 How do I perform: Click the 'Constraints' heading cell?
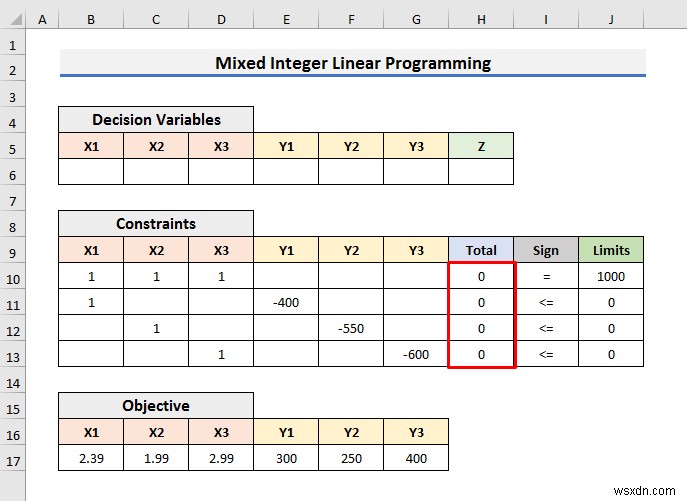(156, 224)
